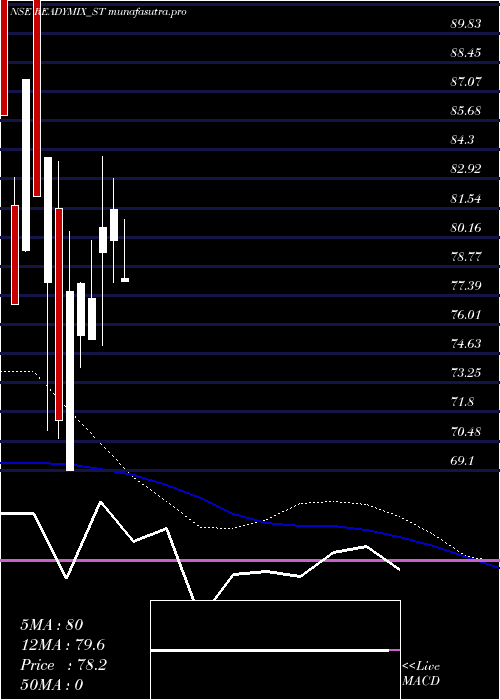Click the NSE READYMIX_ST munafasutra.pro title text

coord(99,12)
